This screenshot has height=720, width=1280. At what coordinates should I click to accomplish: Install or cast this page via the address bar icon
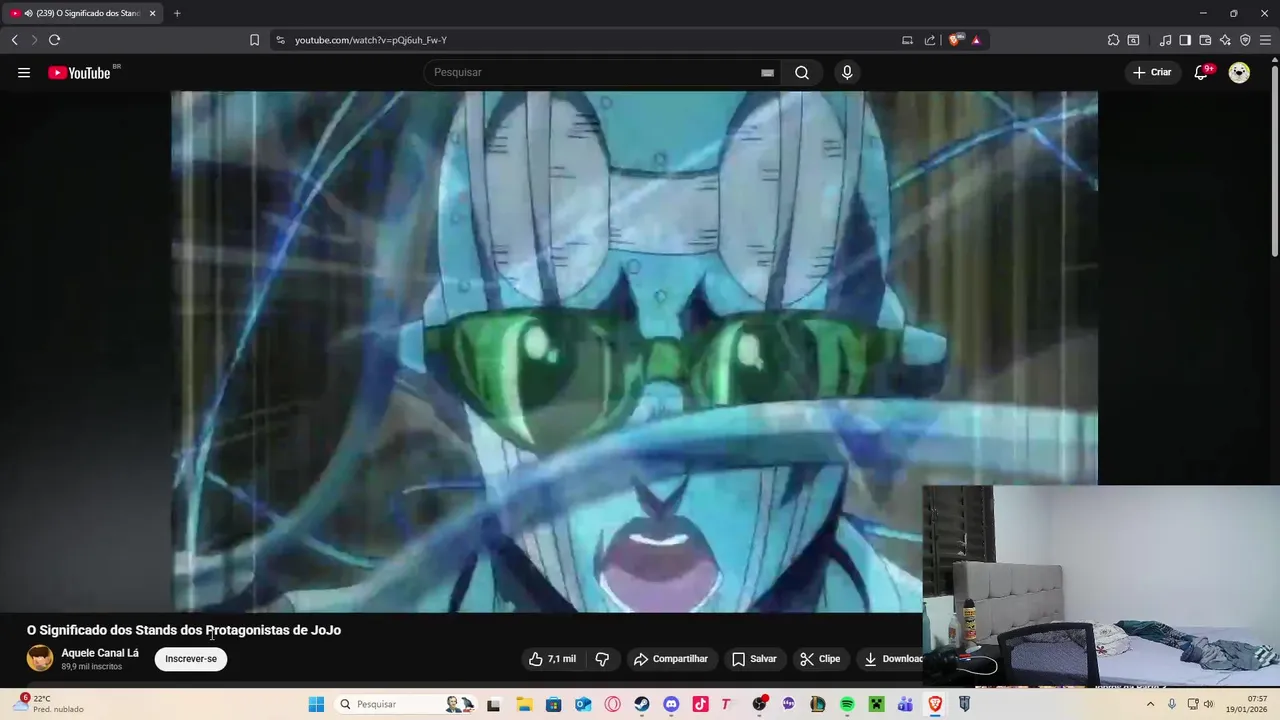(907, 40)
